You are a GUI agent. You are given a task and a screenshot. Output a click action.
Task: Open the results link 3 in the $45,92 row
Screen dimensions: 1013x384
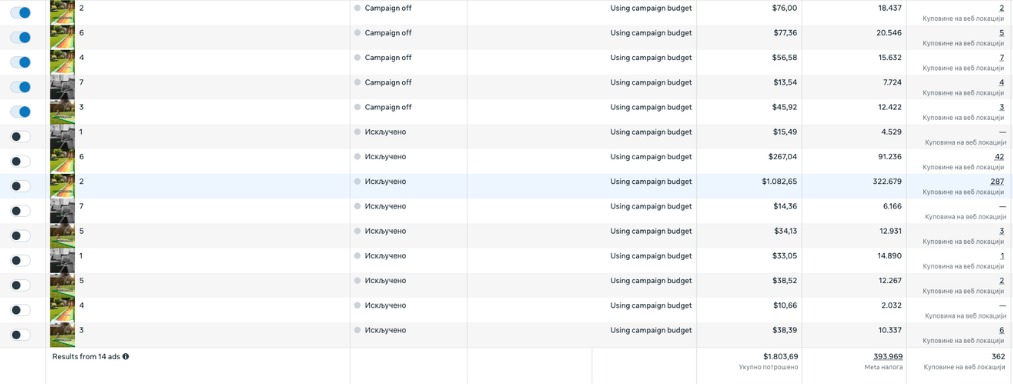pos(1002,107)
